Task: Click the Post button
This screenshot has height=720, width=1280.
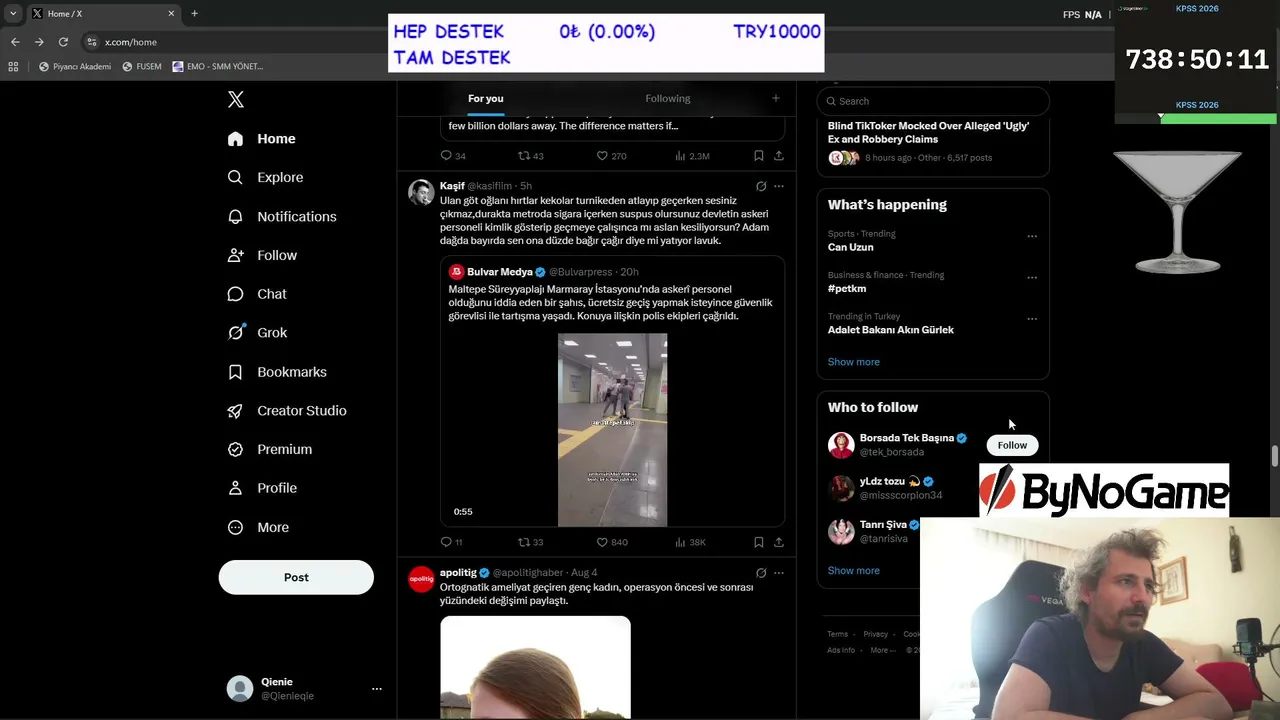Action: point(296,577)
